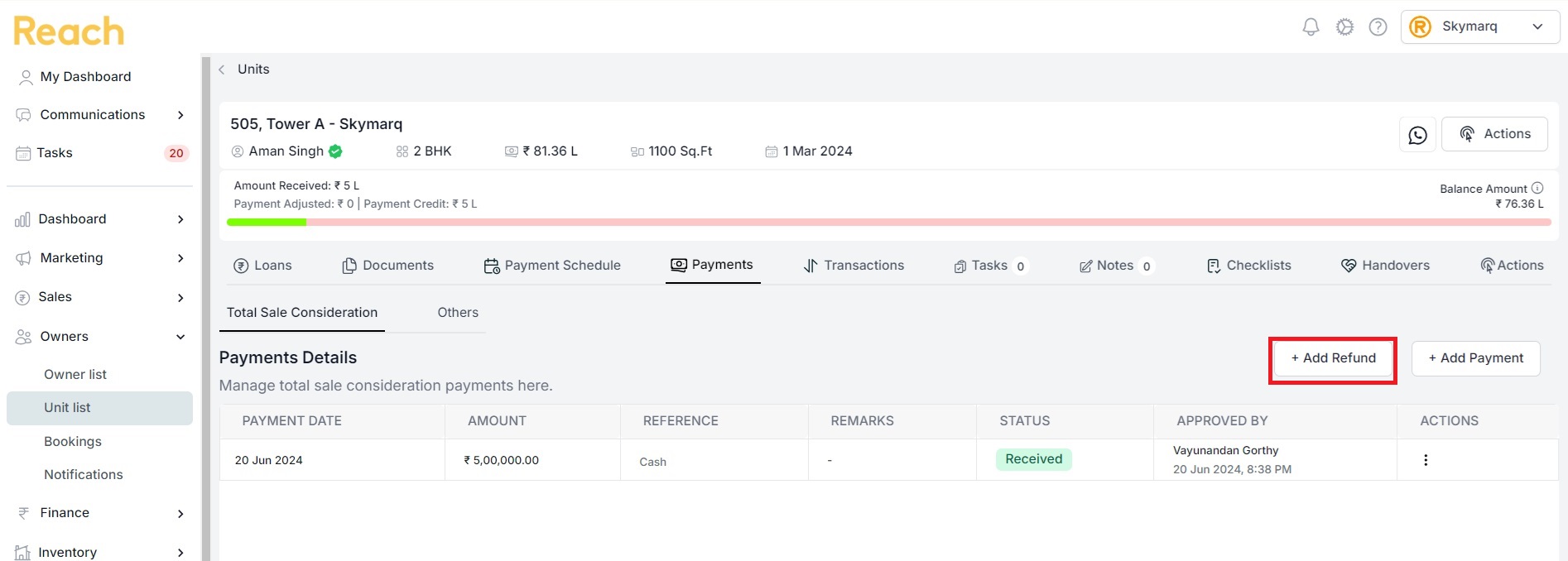
Task: Click the Balance Amount info icon
Action: (x=1537, y=188)
